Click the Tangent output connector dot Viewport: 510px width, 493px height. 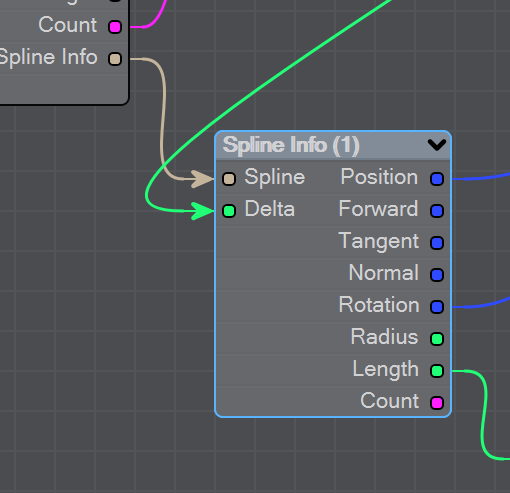(x=437, y=243)
